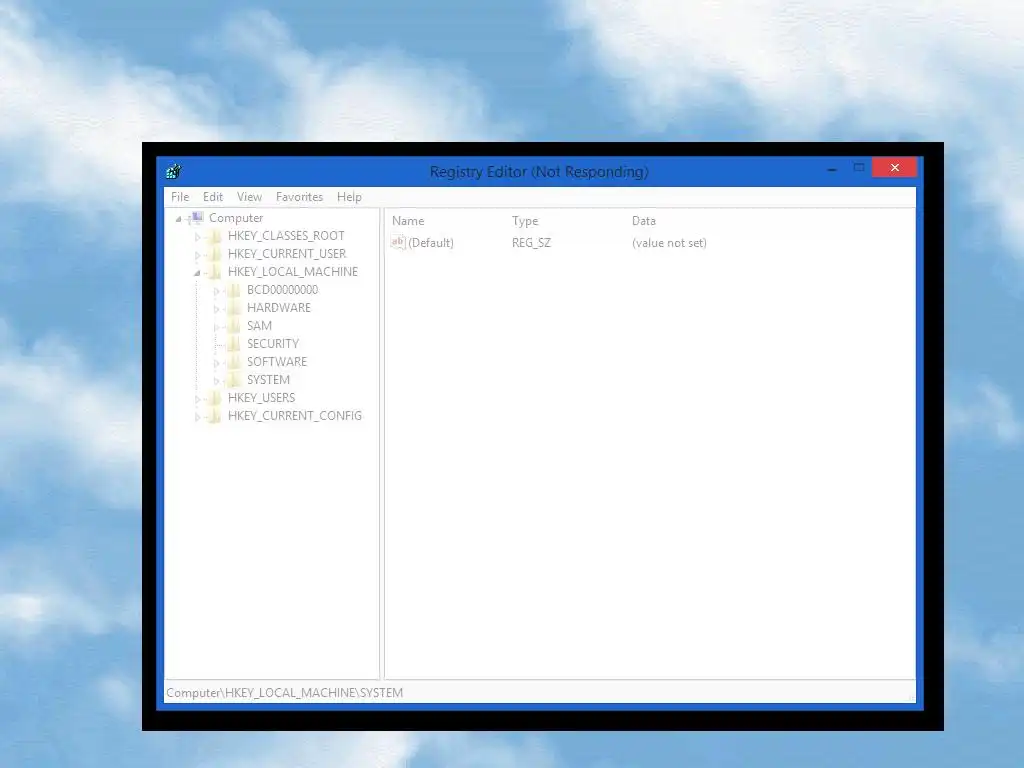Select the HKEY_CLASSES_ROOT folder icon

214,236
